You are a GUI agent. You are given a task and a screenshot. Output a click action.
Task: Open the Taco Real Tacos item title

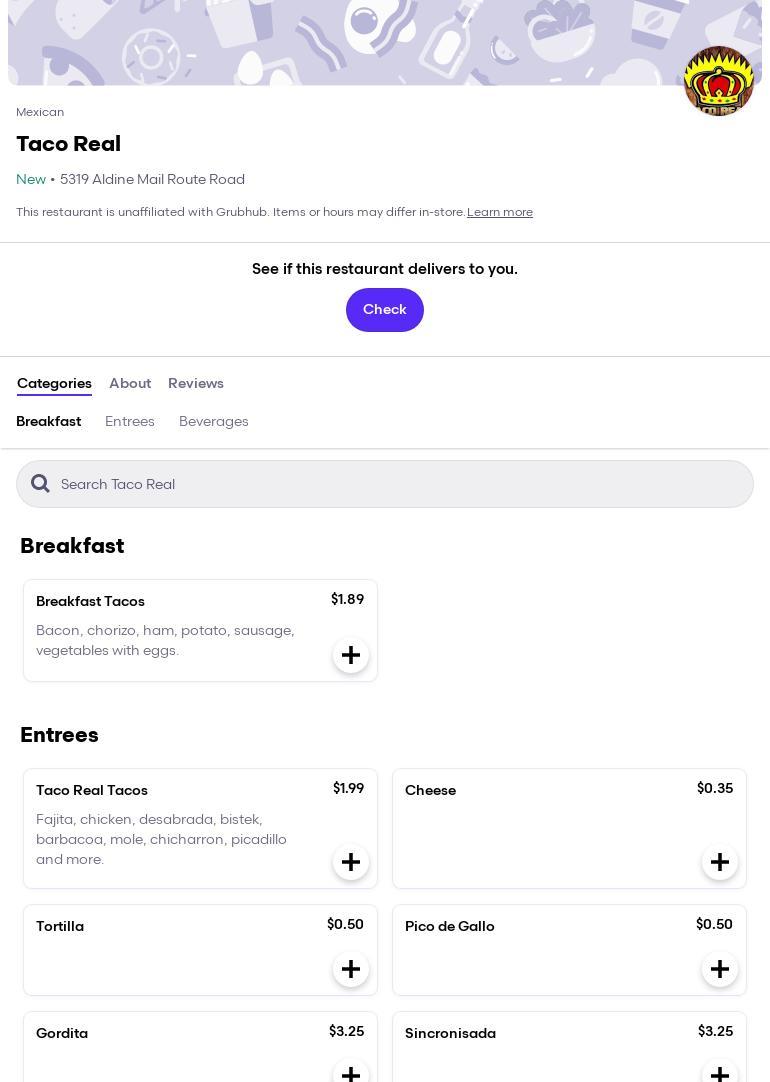[x=92, y=790]
